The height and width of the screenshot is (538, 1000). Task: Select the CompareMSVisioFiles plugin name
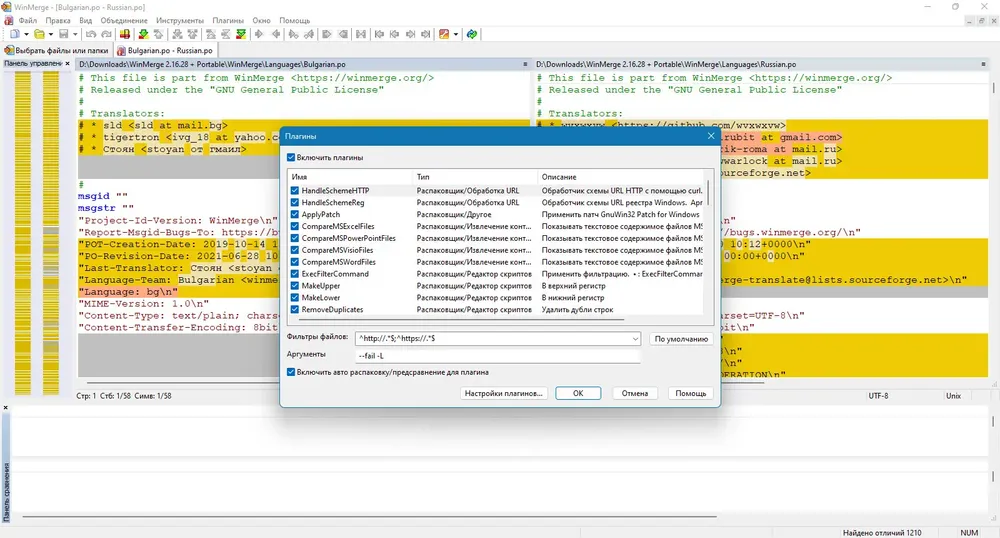337,251
